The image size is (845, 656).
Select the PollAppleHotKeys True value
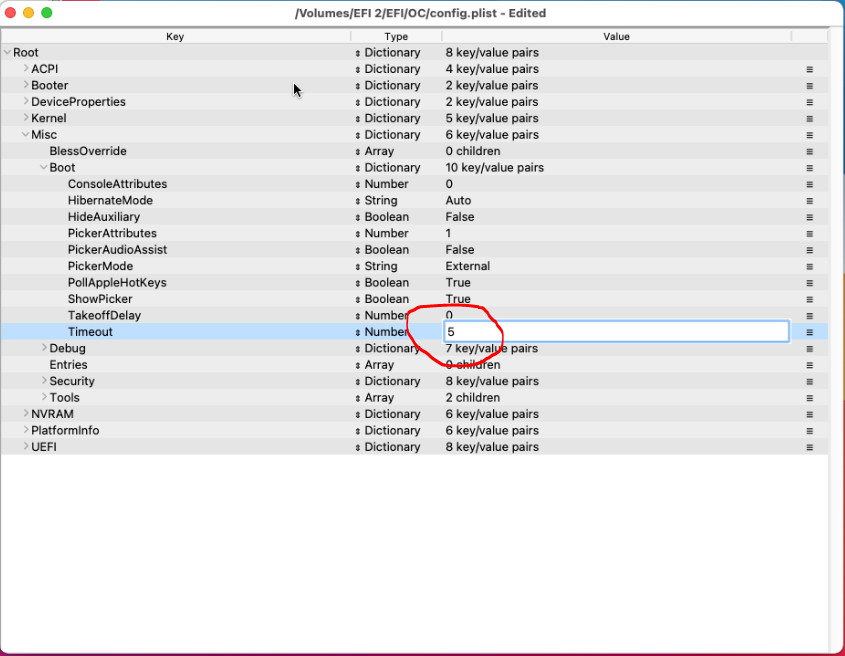click(458, 282)
